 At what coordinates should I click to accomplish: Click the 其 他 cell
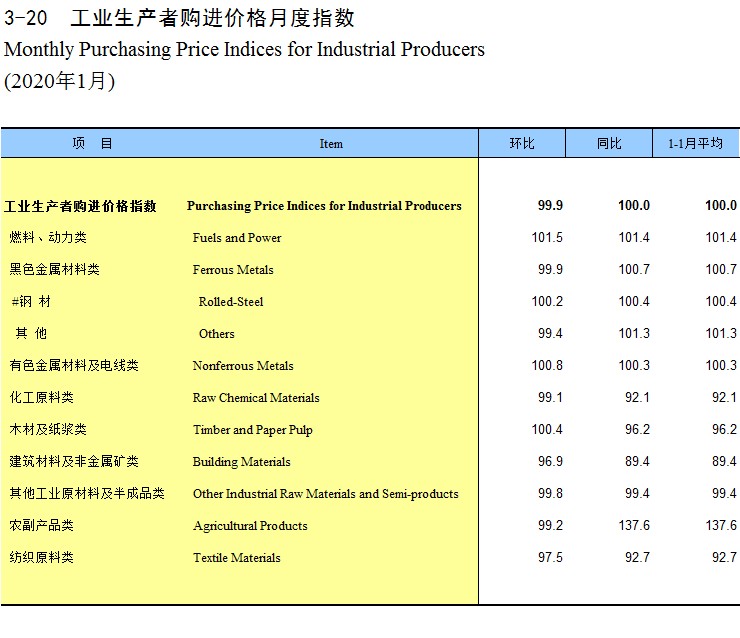31,333
